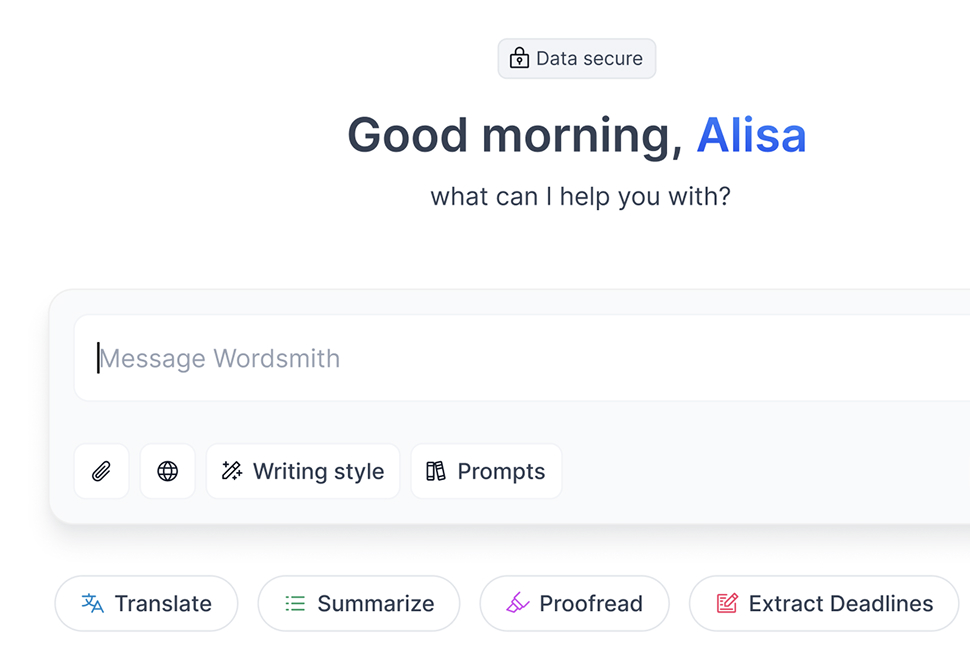The width and height of the screenshot is (970, 672).
Task: Open the Data secure badge label
Action: 589,59
